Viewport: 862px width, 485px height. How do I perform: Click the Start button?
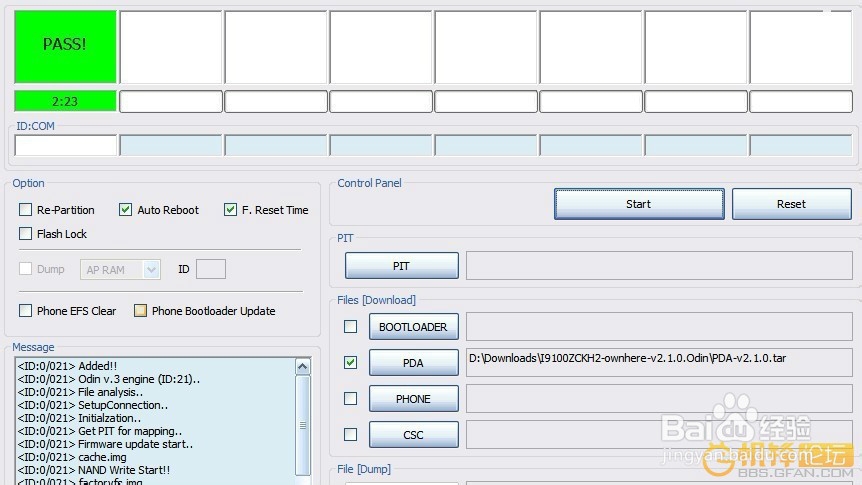click(x=639, y=204)
